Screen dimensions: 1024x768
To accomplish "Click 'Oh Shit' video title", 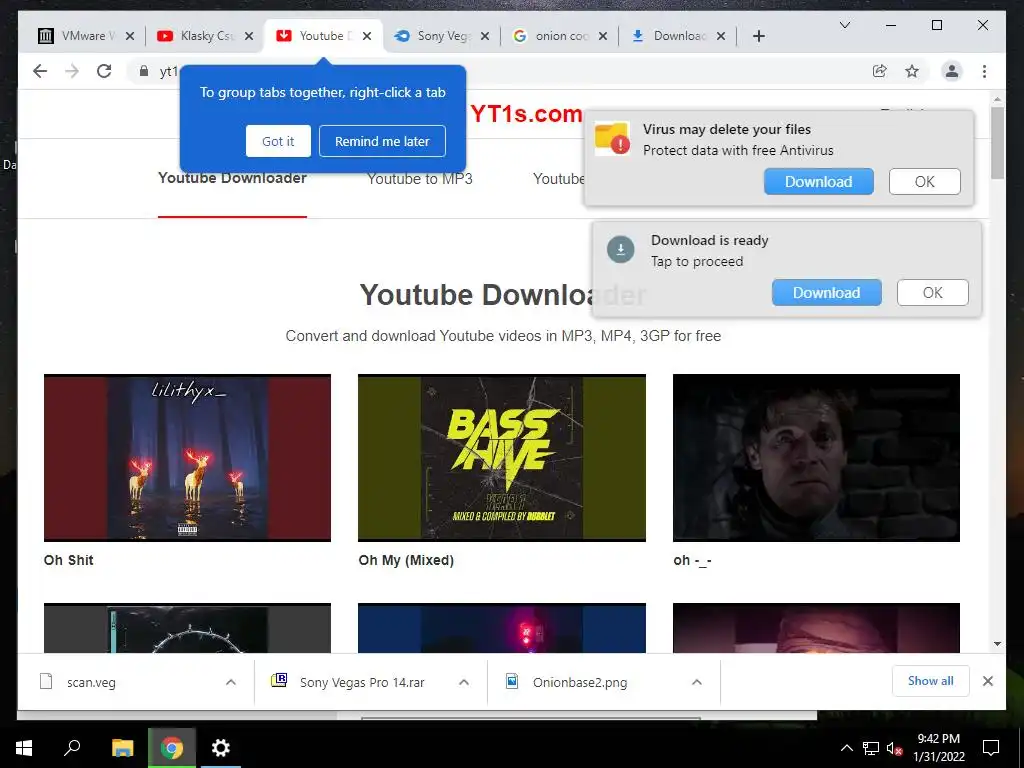I will pyautogui.click(x=69, y=560).
